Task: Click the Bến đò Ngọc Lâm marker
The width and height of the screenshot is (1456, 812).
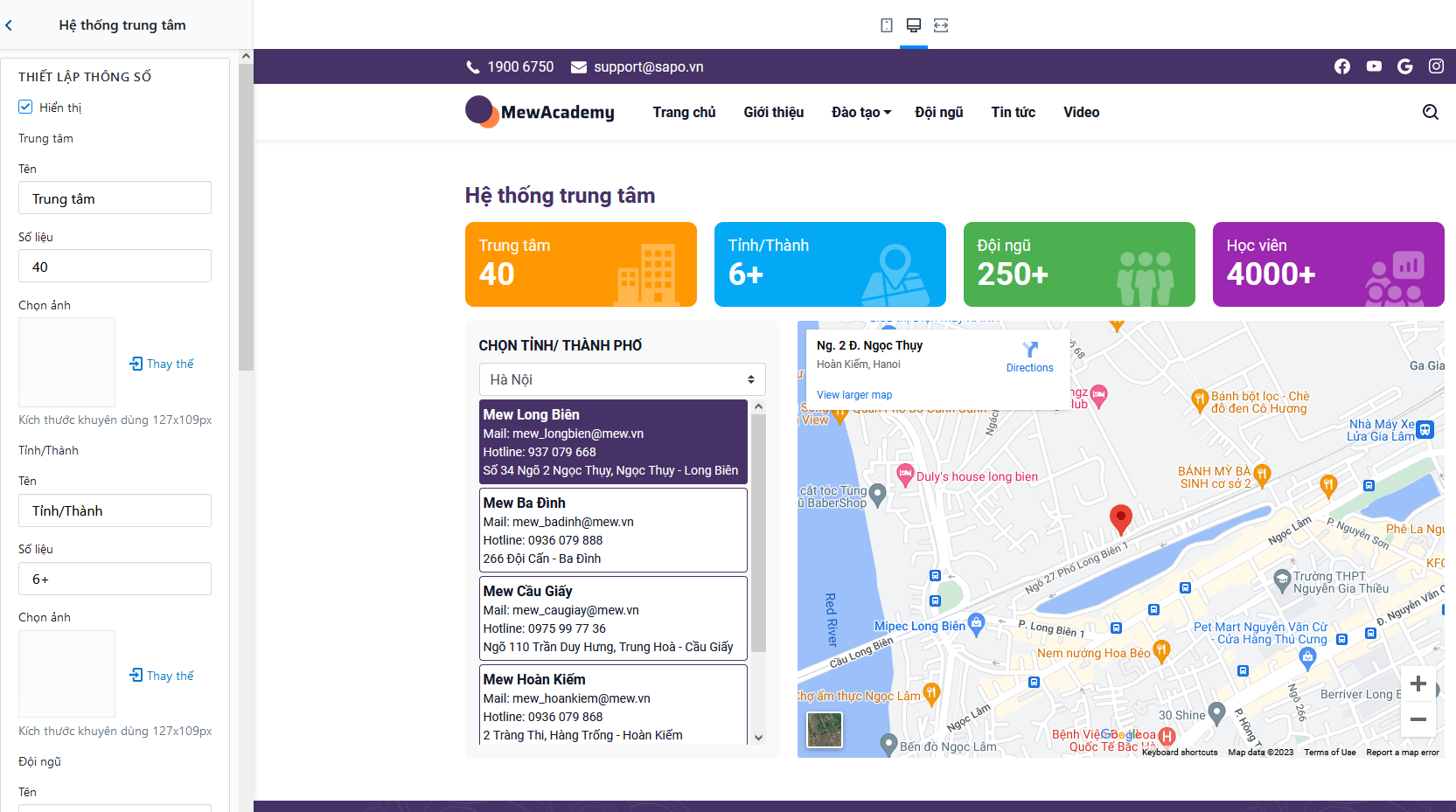Action: click(x=888, y=744)
